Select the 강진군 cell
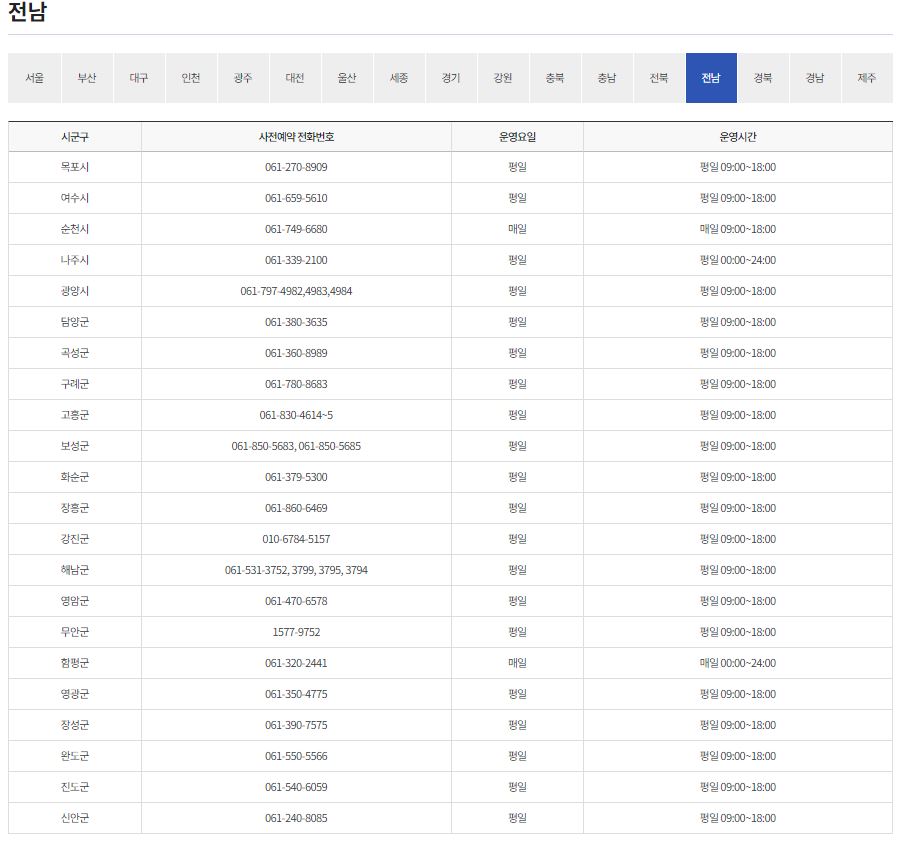The width and height of the screenshot is (902, 845). 75,540
